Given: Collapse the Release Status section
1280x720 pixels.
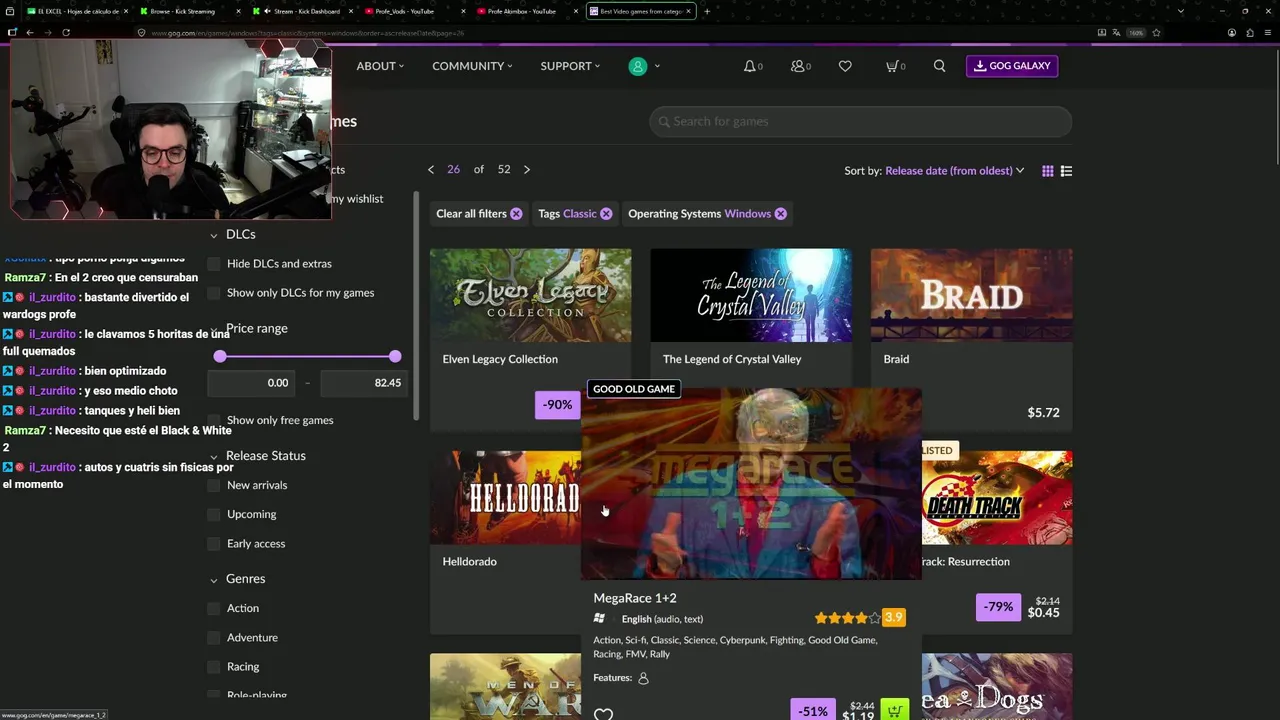Looking at the screenshot, I should point(214,456).
